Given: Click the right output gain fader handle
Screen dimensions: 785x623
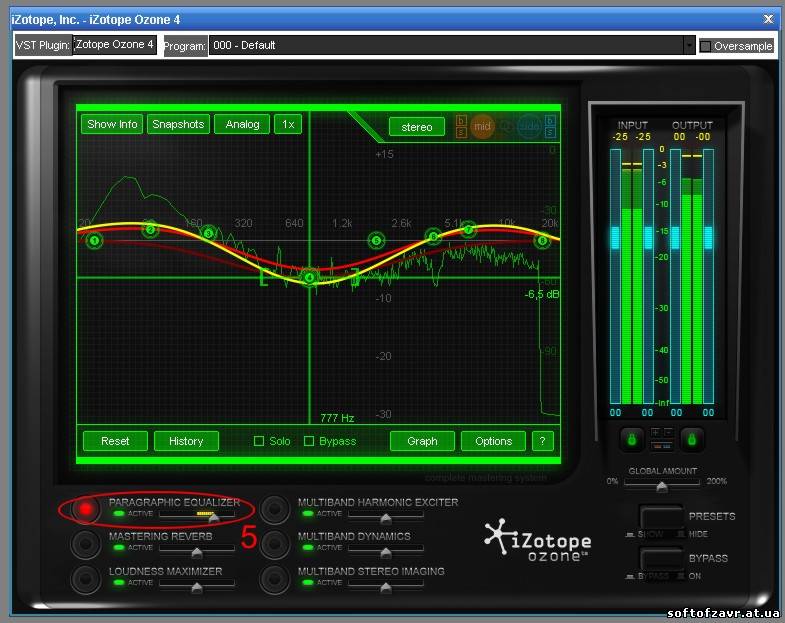Looking at the screenshot, I should (x=708, y=238).
